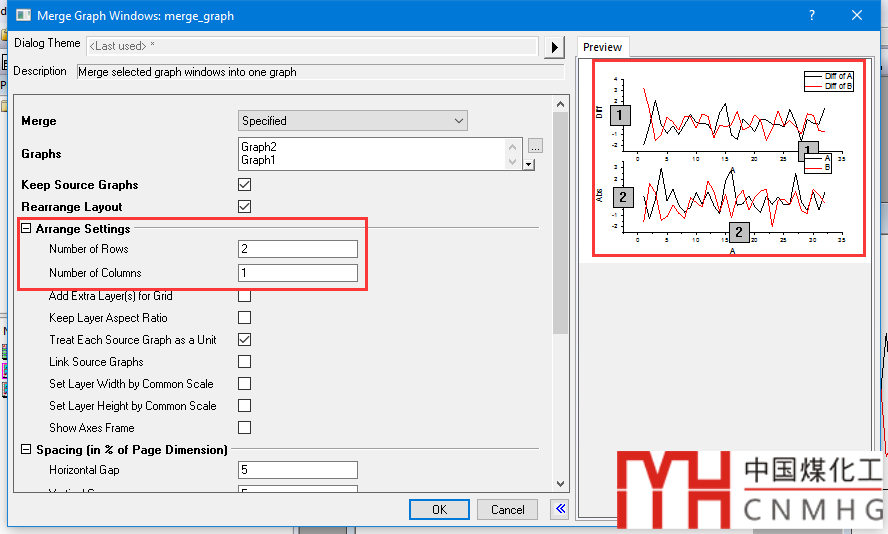Click the Graphs browse ellipsis button
Image resolution: width=888 pixels, height=534 pixels.
coord(535,146)
